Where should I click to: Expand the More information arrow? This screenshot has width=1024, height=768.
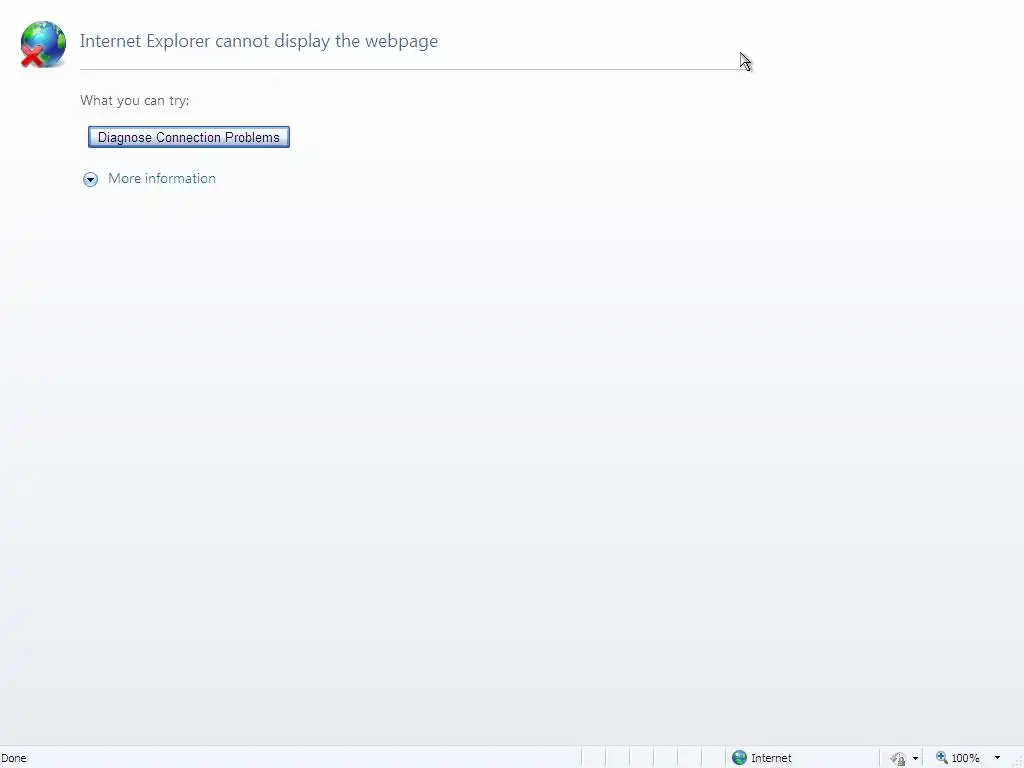pos(90,179)
